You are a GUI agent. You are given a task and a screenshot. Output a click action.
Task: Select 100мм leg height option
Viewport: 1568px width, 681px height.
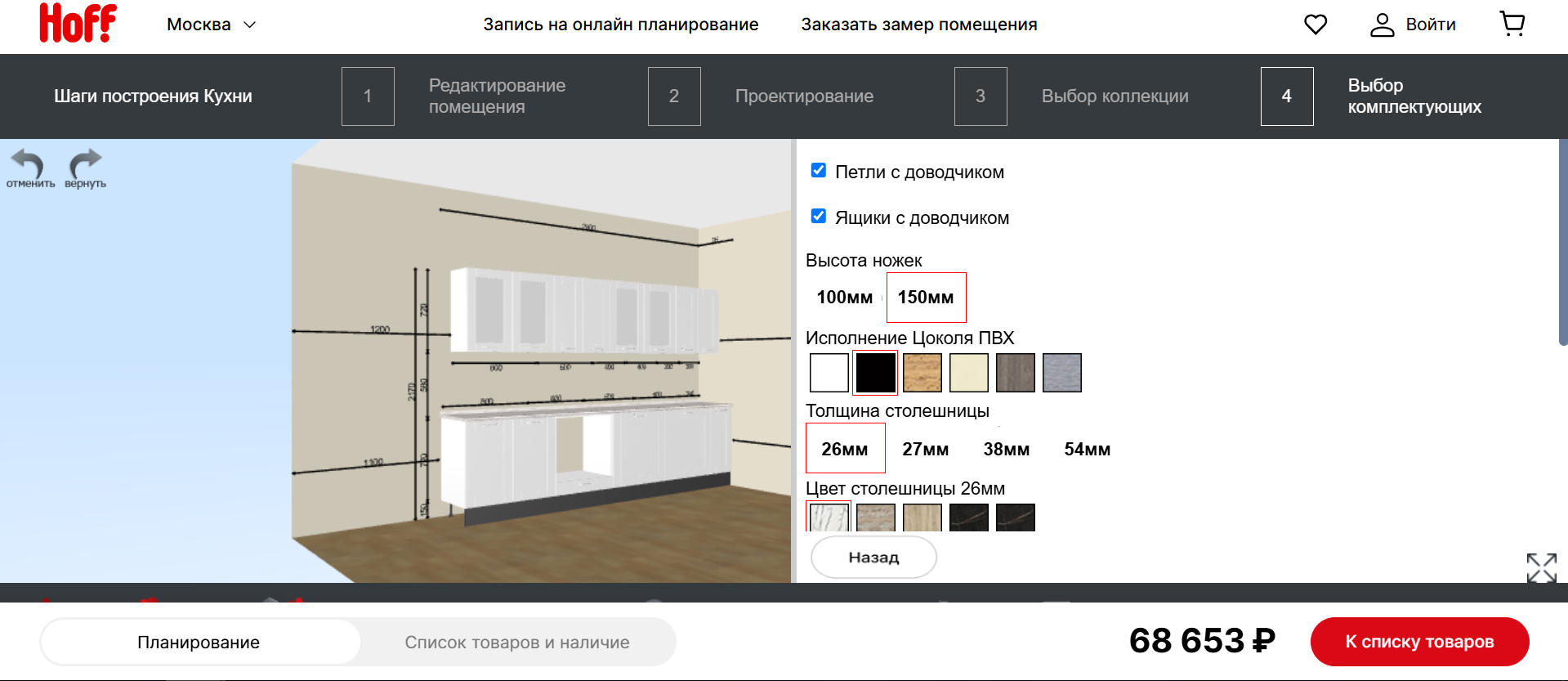(844, 298)
